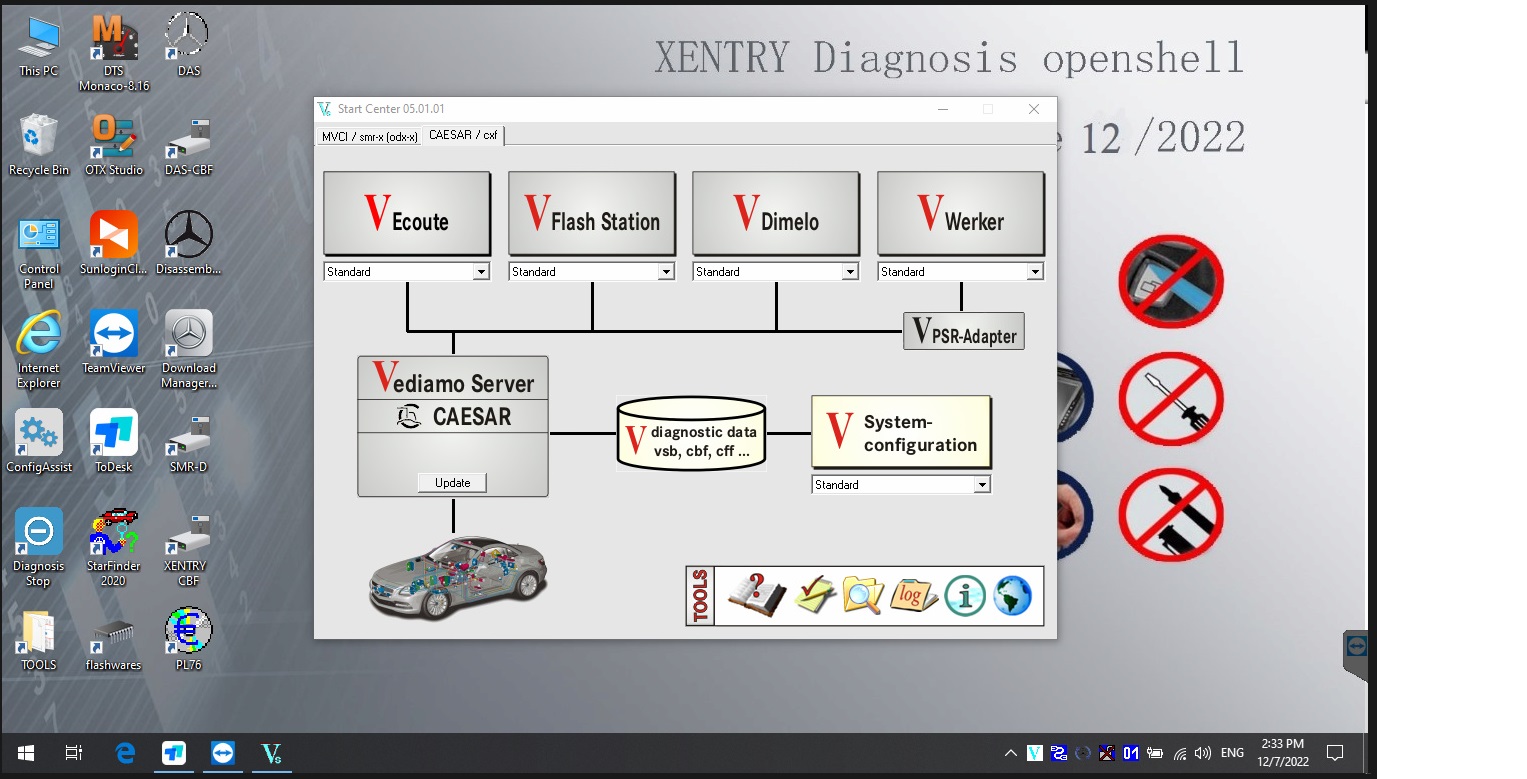Click the blue 01 system tray icon
Viewport: 1527px width, 779px height.
[x=1131, y=753]
